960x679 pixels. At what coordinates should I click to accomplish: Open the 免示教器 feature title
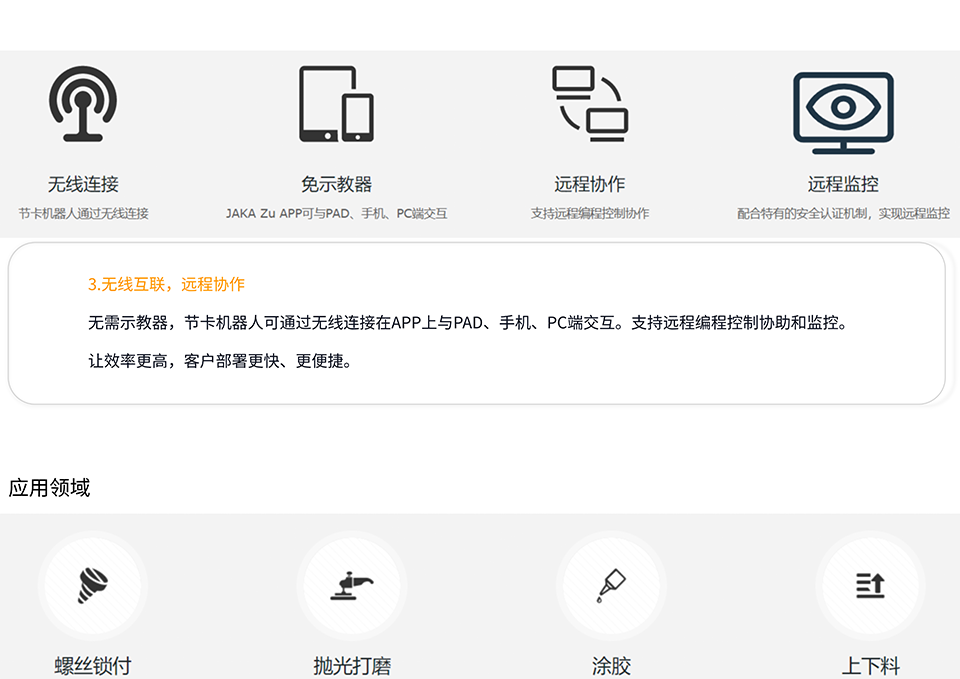tap(336, 184)
